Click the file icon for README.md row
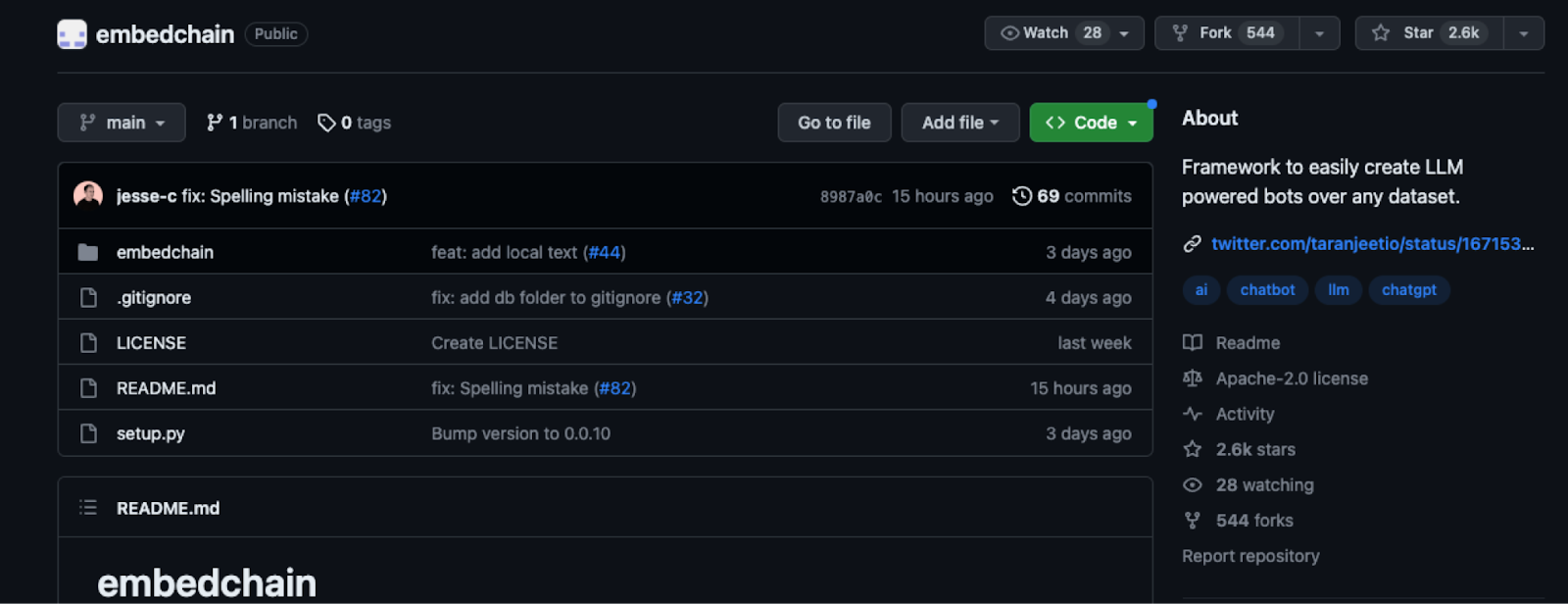Screen dimensions: 1568x604 pyautogui.click(x=88, y=388)
